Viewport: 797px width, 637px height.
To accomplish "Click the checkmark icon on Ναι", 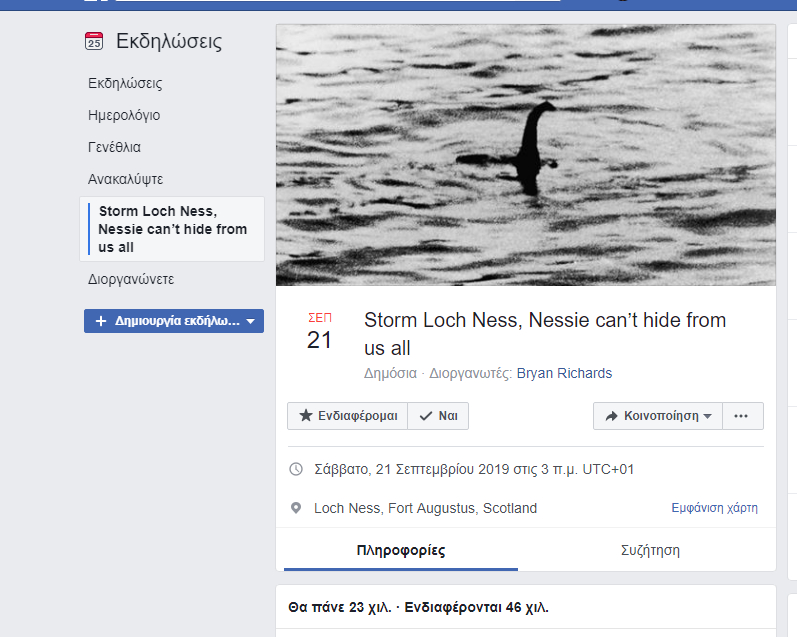I will (425, 416).
